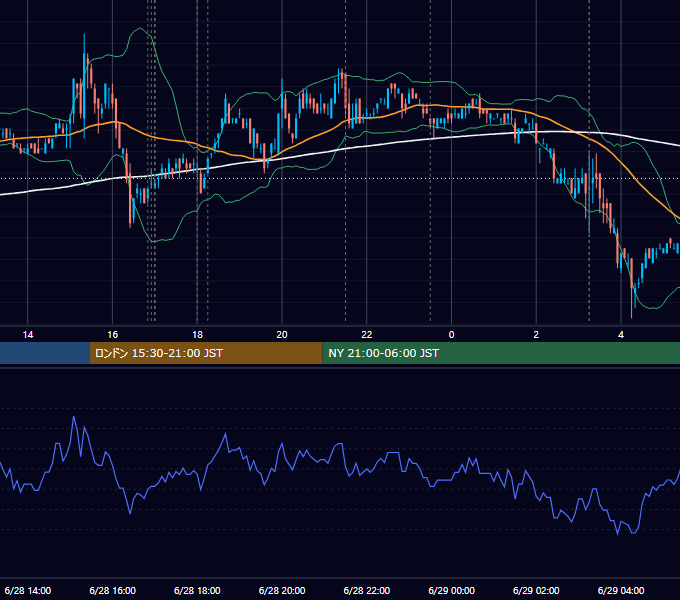Click the 6/28 22:00 date label
The width and height of the screenshot is (680, 600).
click(367, 590)
